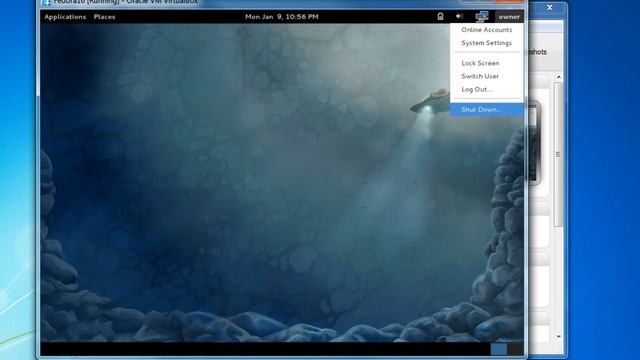Open the Places menu
Viewport: 640px width, 360px height.
104,17
